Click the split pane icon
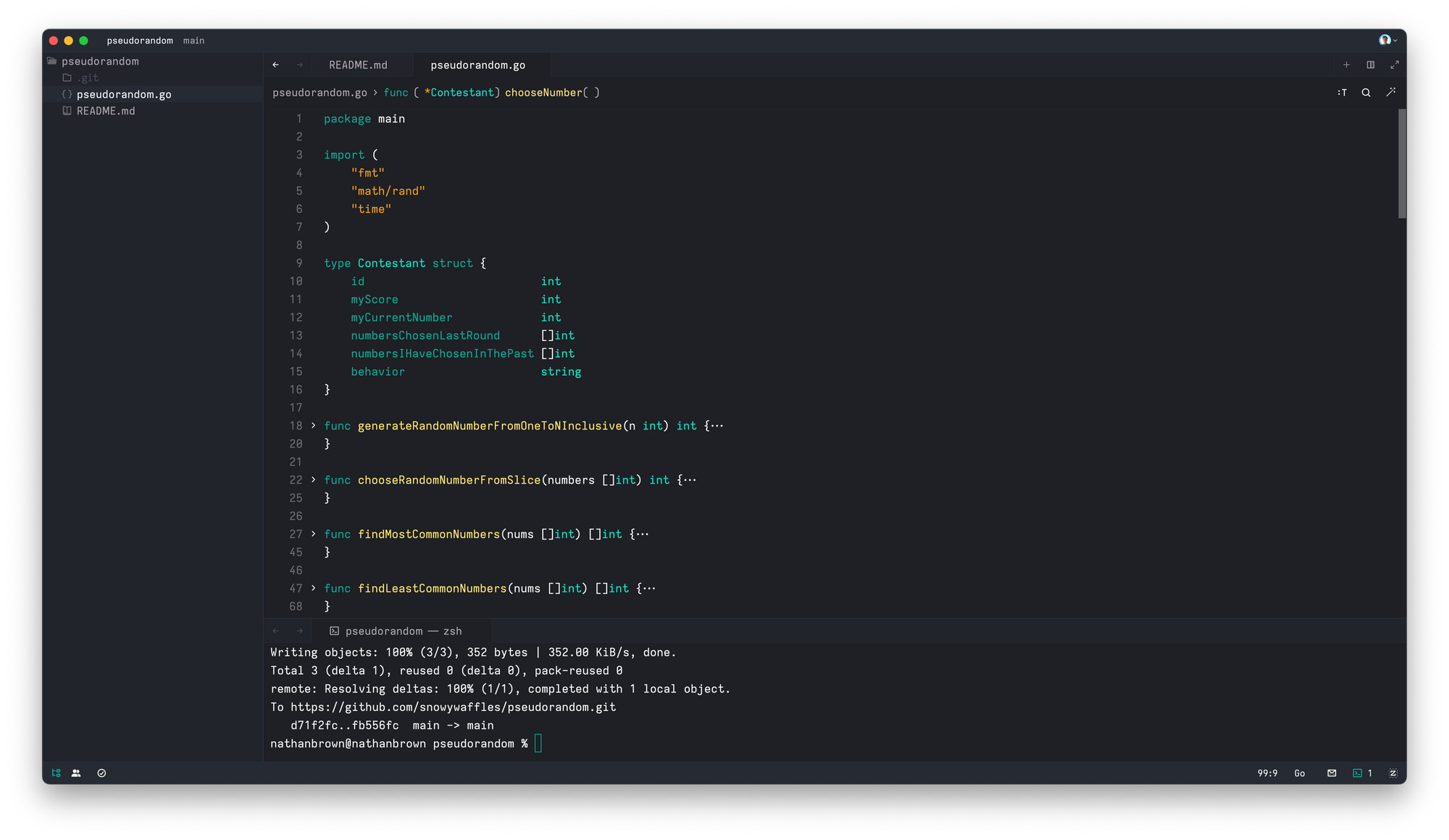The height and width of the screenshot is (840, 1449). tap(1371, 65)
